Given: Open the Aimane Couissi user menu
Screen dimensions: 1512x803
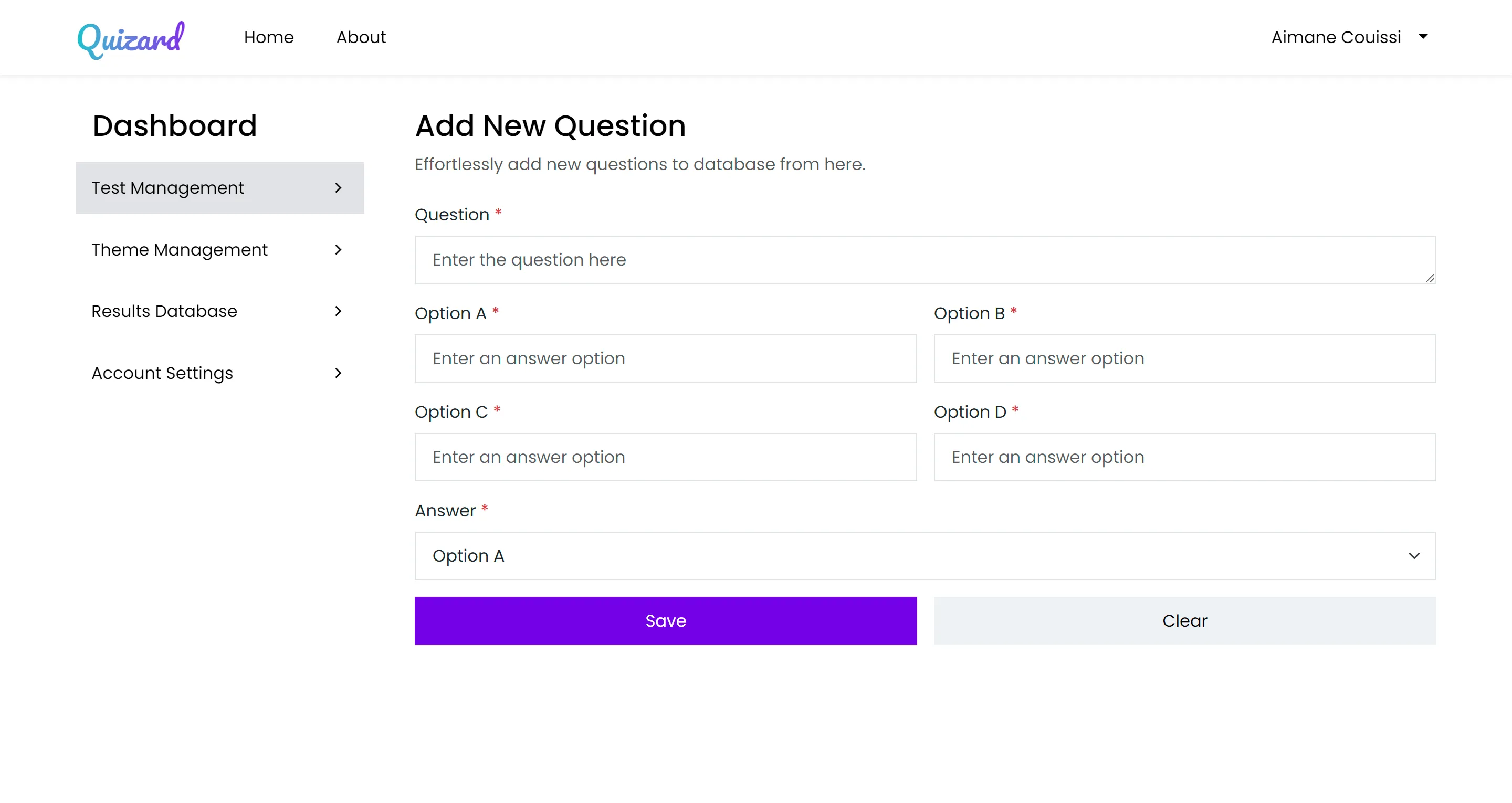Looking at the screenshot, I should (x=1349, y=38).
